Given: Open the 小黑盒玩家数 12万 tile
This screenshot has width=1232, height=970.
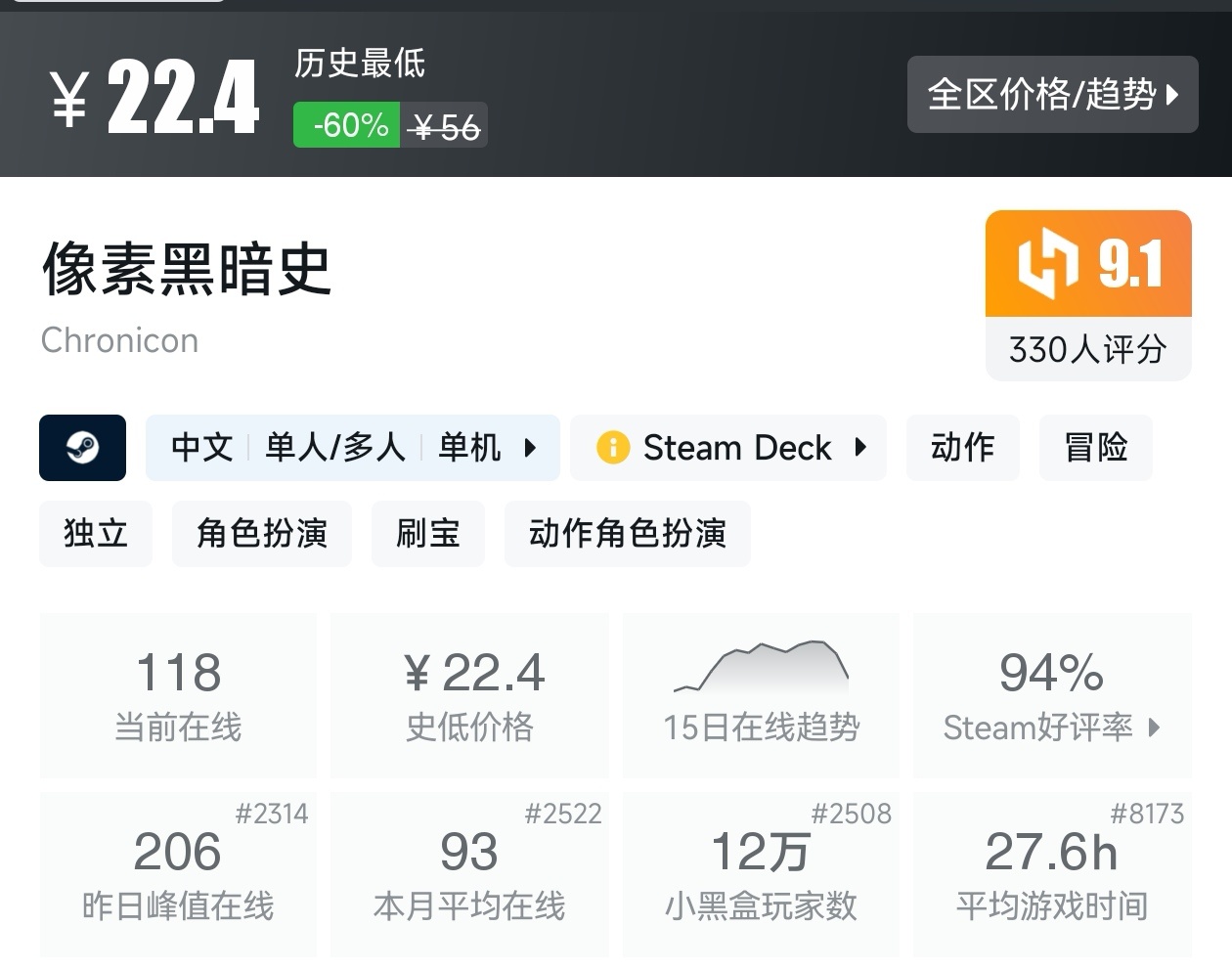Looking at the screenshot, I should click(761, 874).
